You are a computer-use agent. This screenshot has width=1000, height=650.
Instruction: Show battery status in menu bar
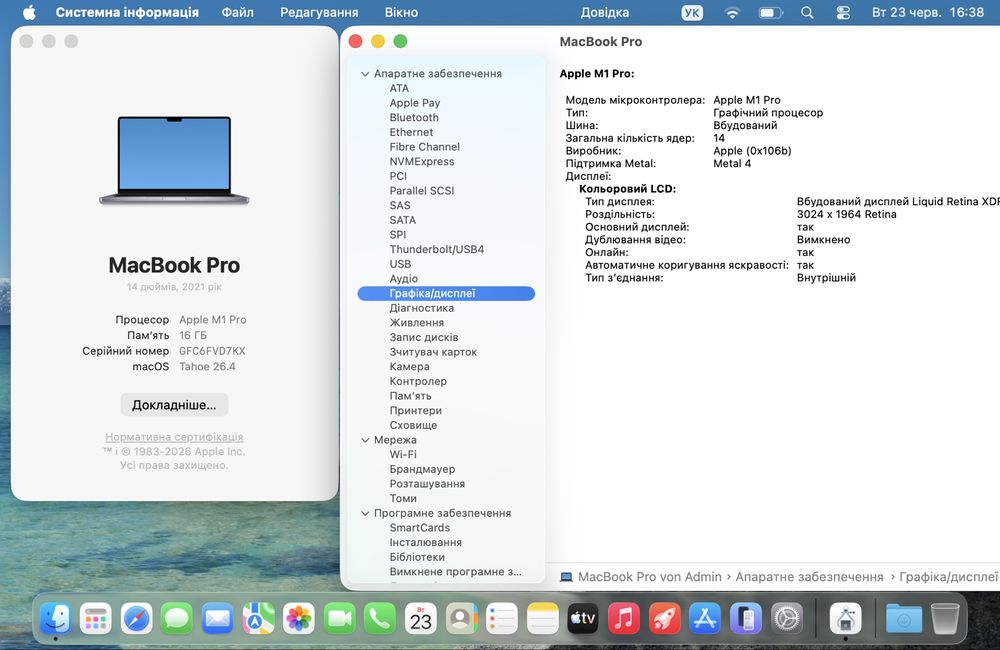point(770,12)
